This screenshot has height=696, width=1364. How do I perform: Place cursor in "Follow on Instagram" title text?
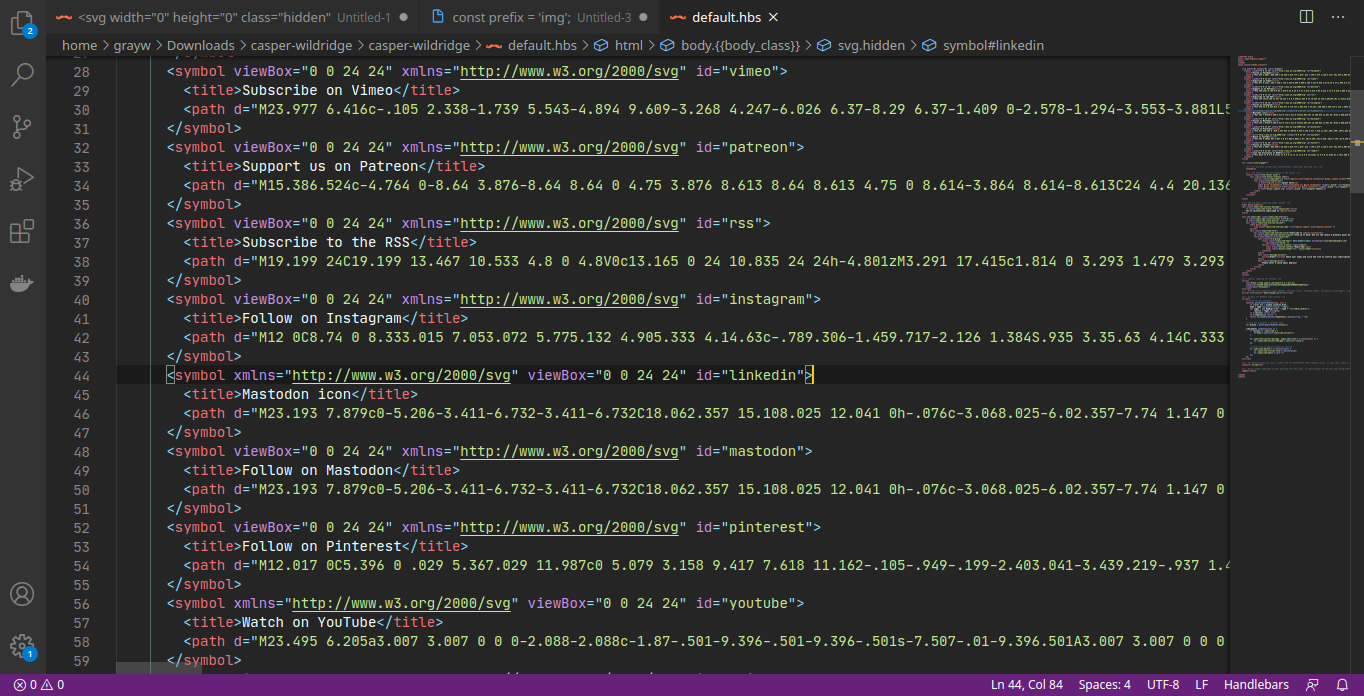point(322,319)
